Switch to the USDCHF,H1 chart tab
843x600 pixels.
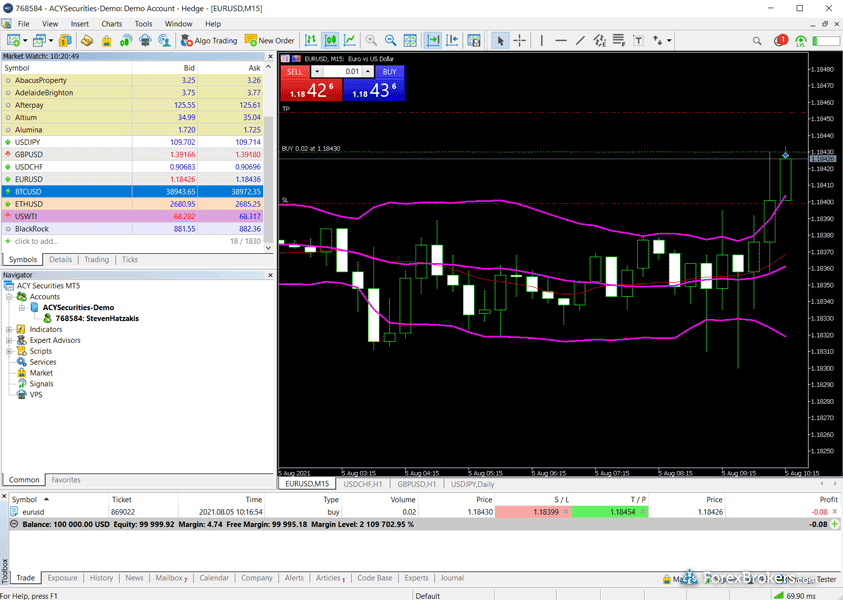(363, 484)
